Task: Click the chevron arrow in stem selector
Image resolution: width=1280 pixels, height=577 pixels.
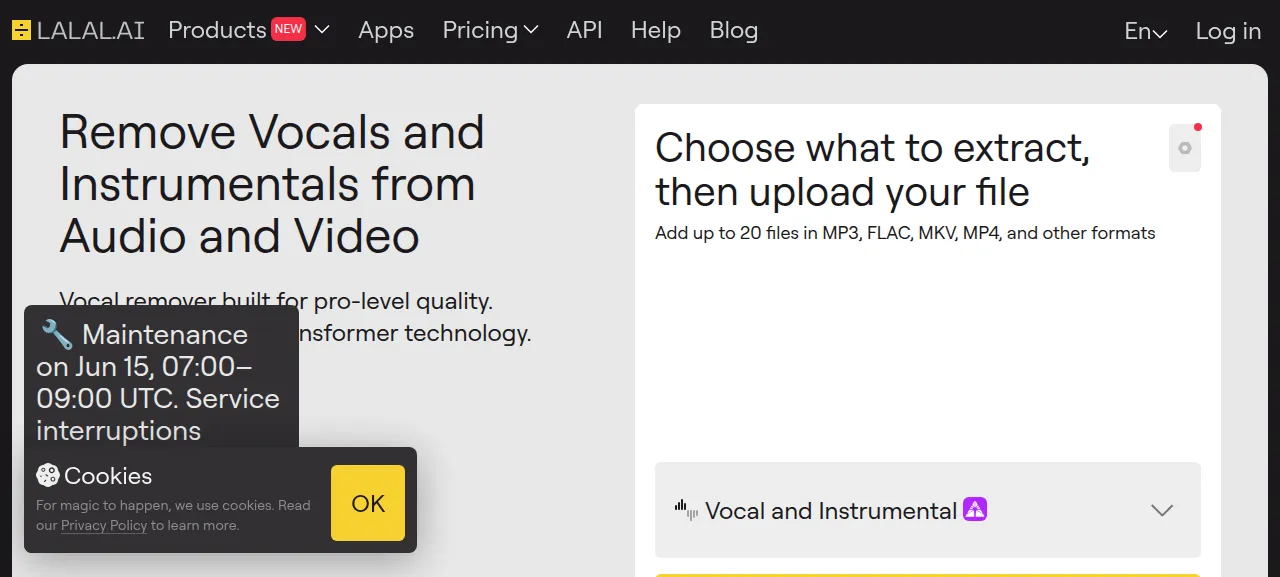Action: (1161, 510)
